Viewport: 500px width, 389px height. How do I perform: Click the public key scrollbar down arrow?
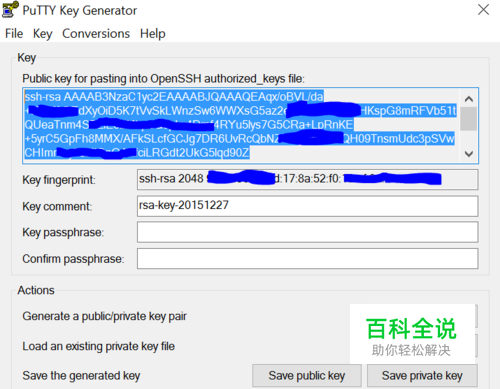469,154
